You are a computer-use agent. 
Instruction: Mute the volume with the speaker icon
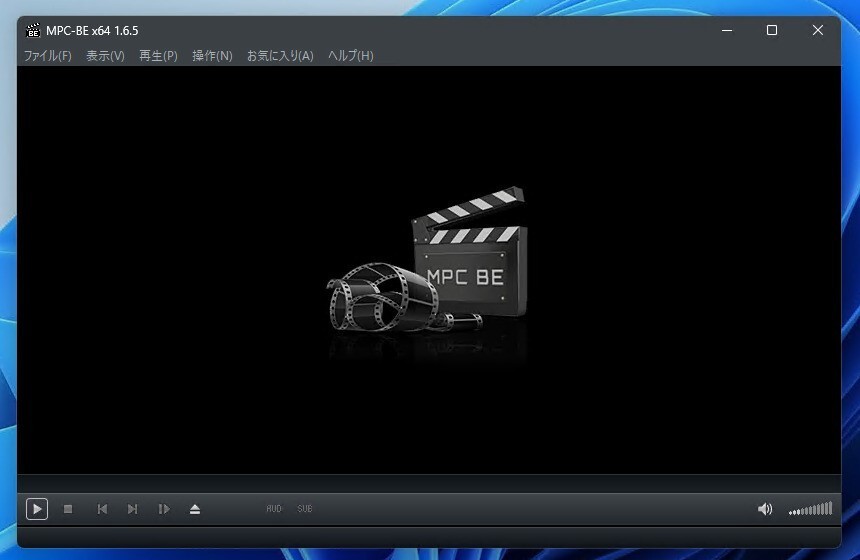(x=765, y=509)
